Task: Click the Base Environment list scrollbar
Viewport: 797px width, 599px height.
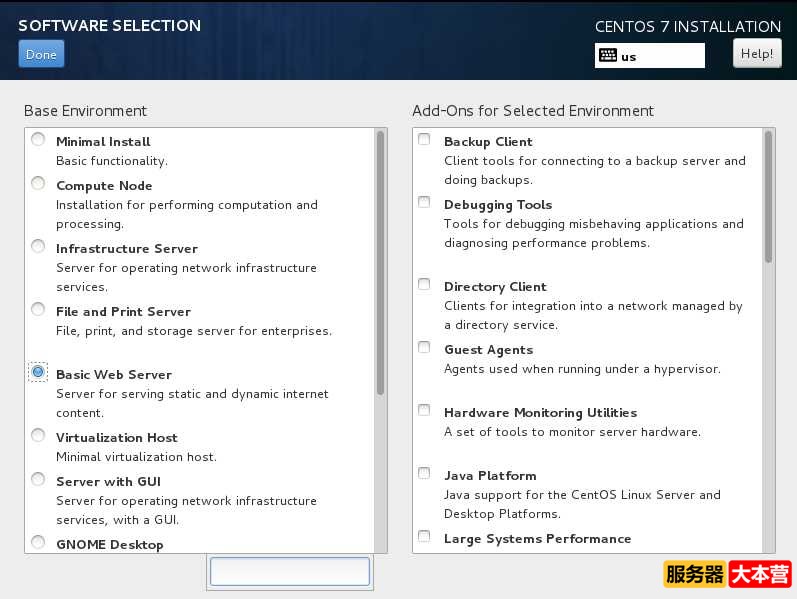Action: (x=380, y=262)
